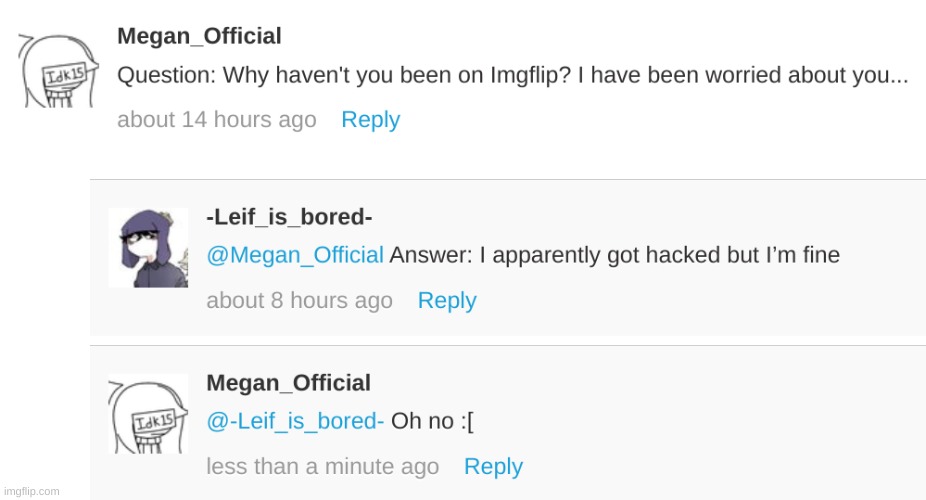Click Megan_Official's avatar on the top comment
926x500 pixels.
tap(58, 70)
